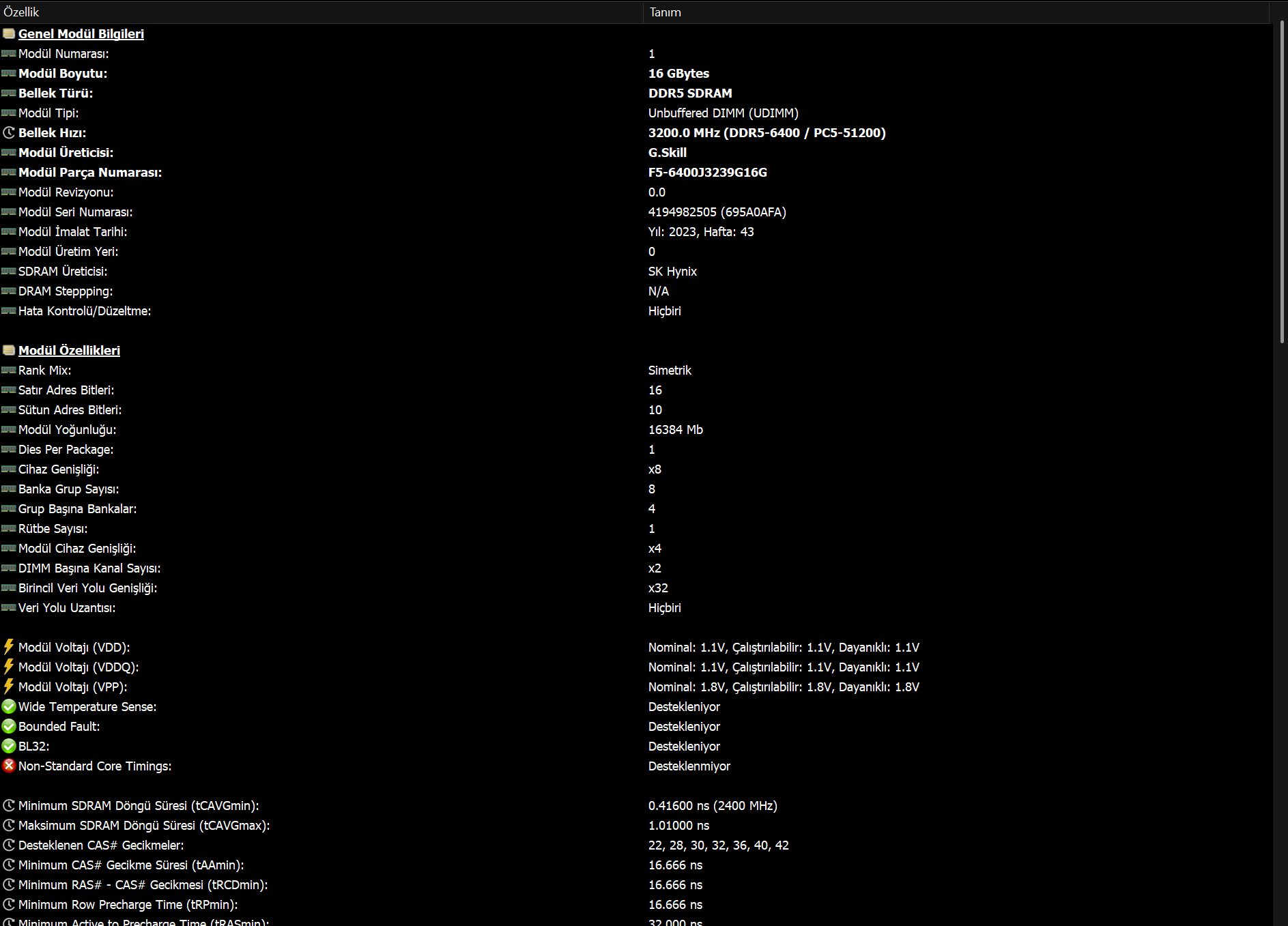The image size is (1288, 926).
Task: Click the memory icon beside Modül Seri Numarası
Action: point(9,212)
